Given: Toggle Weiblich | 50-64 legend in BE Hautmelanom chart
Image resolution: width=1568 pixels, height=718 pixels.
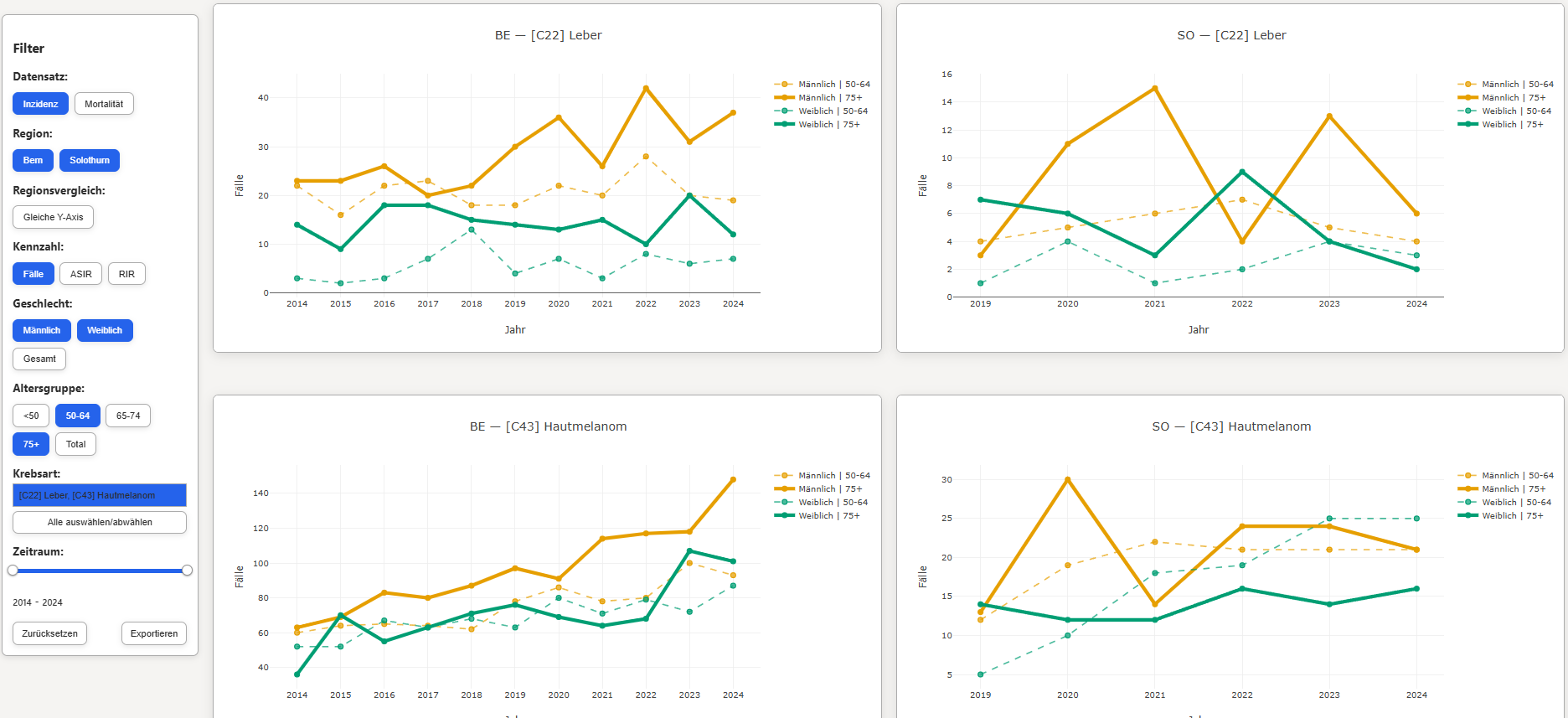Looking at the screenshot, I should (x=822, y=503).
